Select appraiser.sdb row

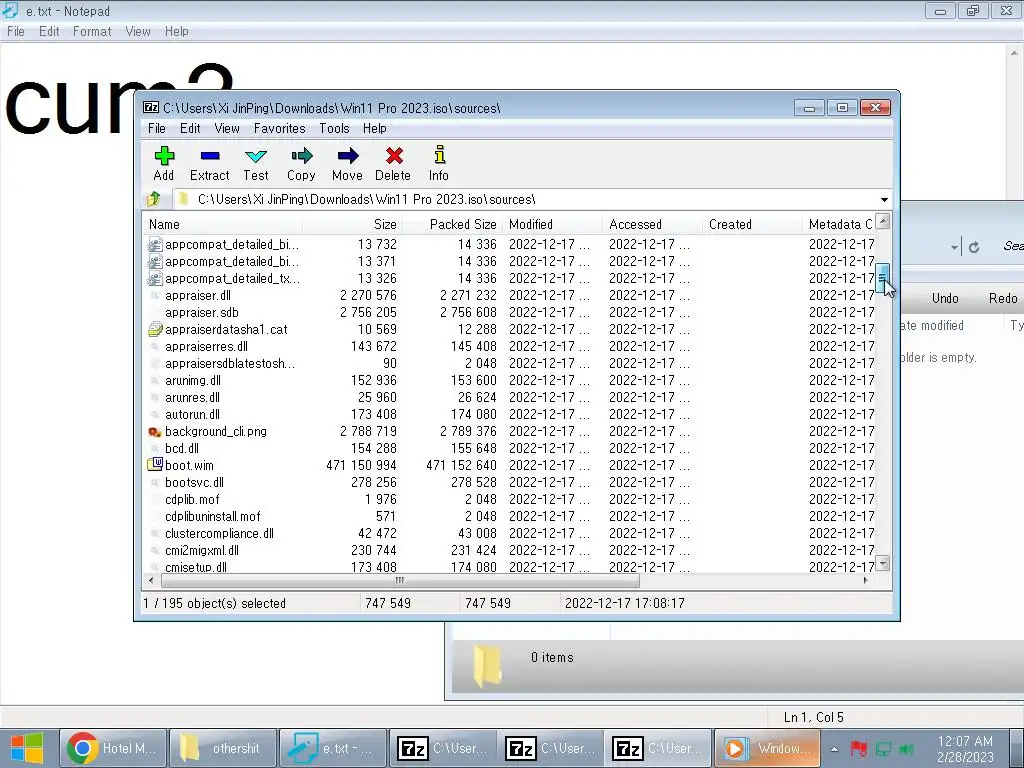click(509, 312)
